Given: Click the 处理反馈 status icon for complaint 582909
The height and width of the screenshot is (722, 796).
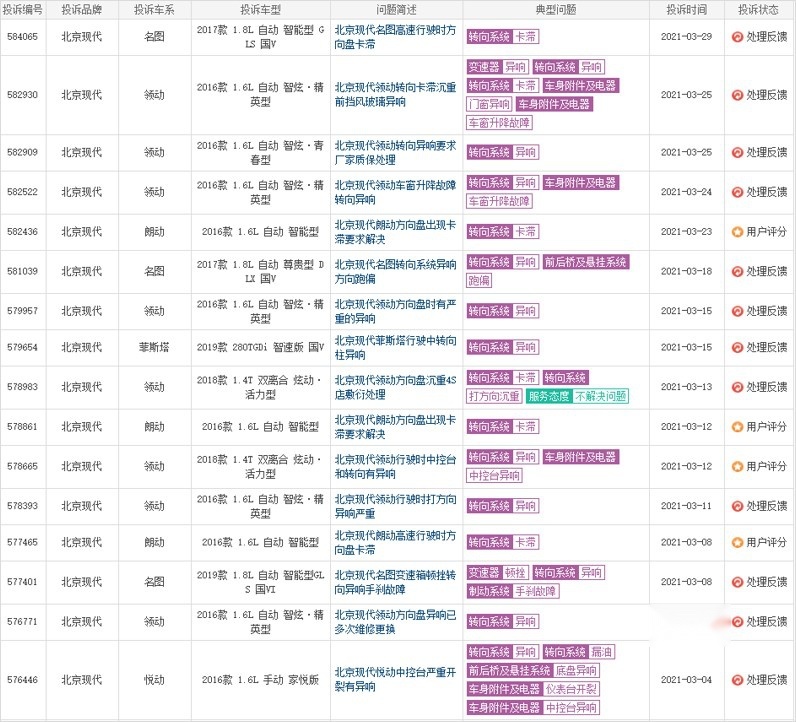Looking at the screenshot, I should 737,152.
